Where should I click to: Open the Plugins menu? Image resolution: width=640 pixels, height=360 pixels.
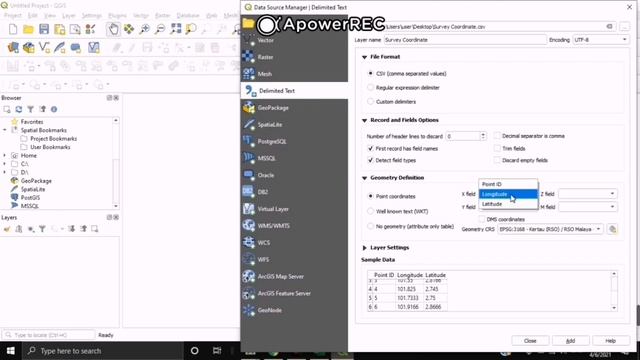coord(118,16)
